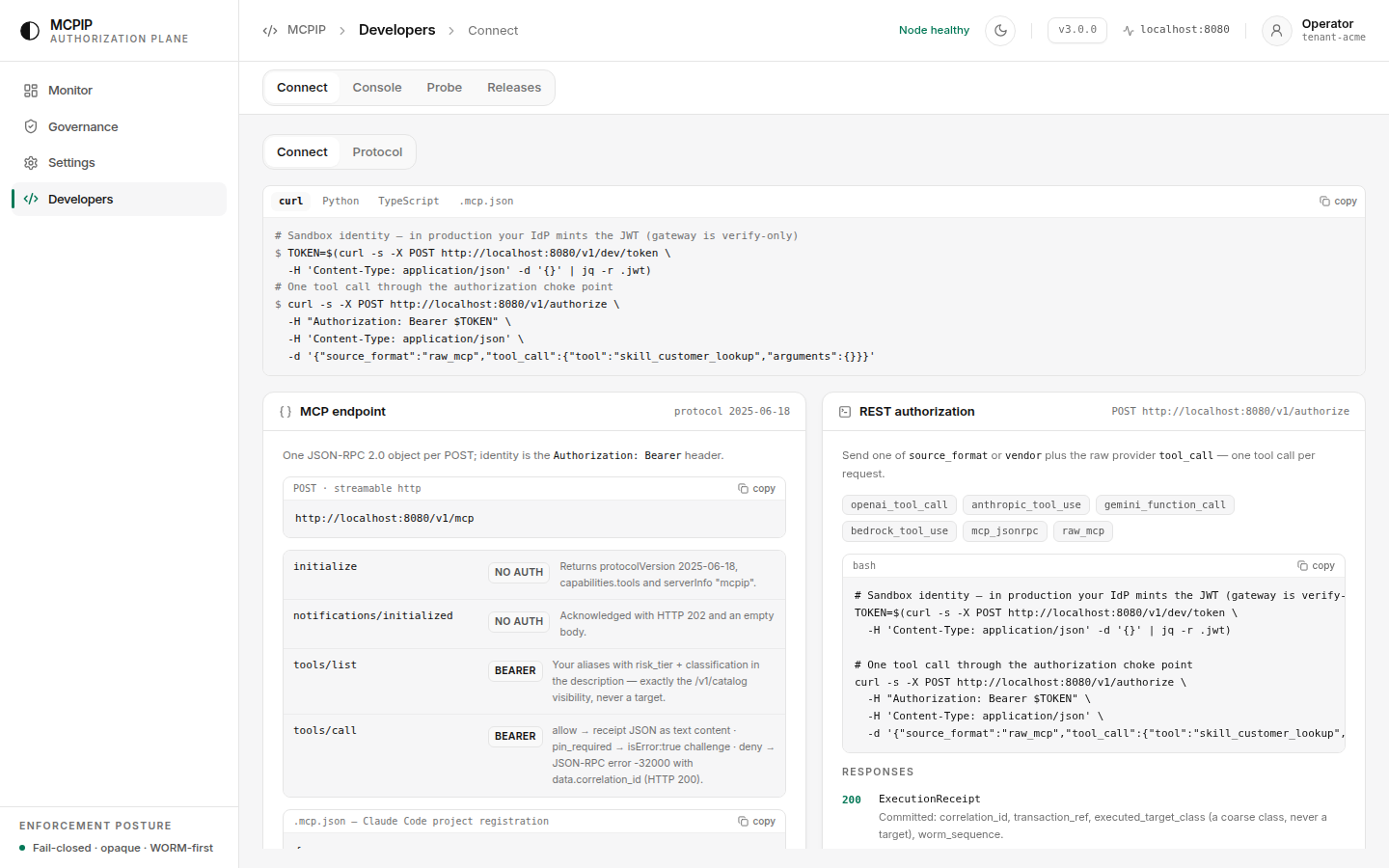Select the mcp_jsonrpc format chip
Screen dimensions: 1389x868
click(1005, 531)
